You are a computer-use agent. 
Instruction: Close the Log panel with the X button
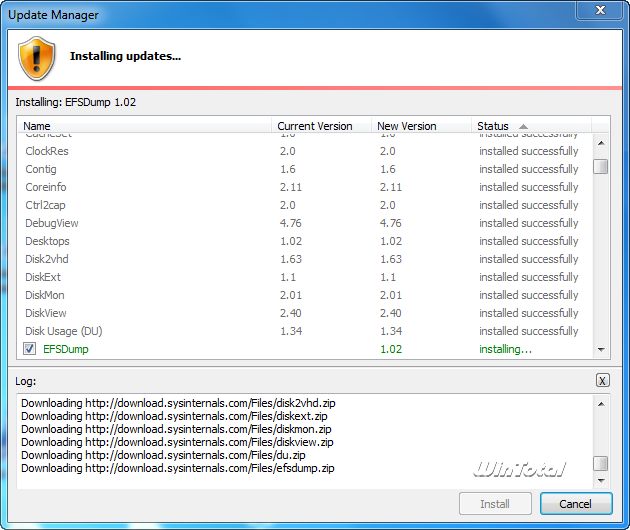click(602, 380)
